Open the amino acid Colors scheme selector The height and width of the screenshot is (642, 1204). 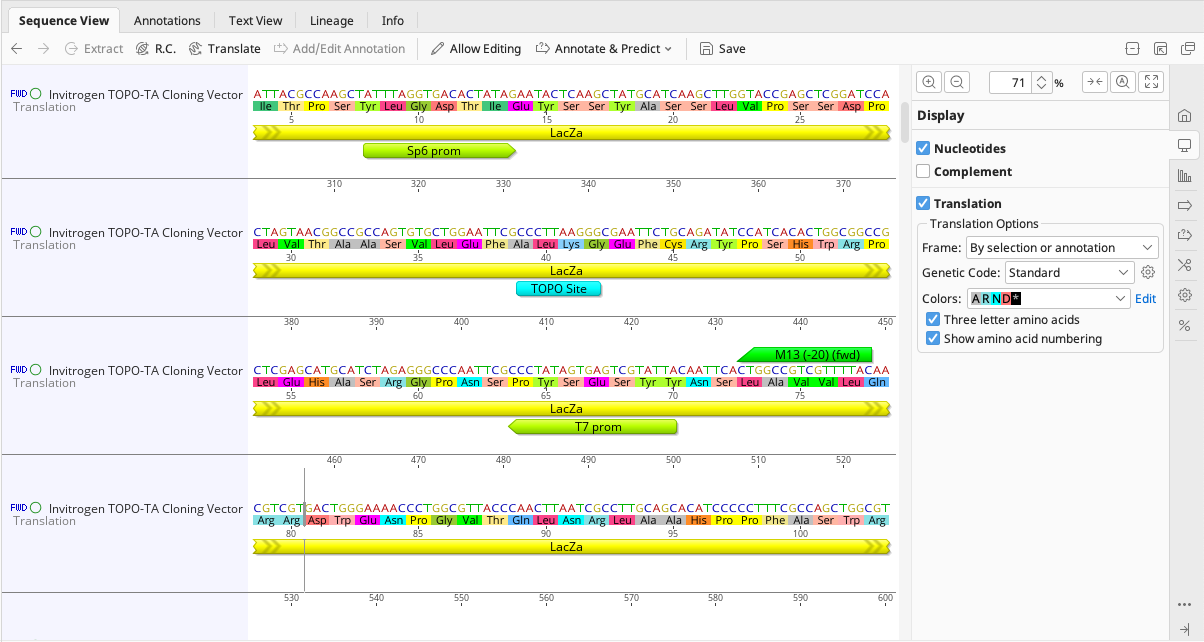tap(1048, 298)
